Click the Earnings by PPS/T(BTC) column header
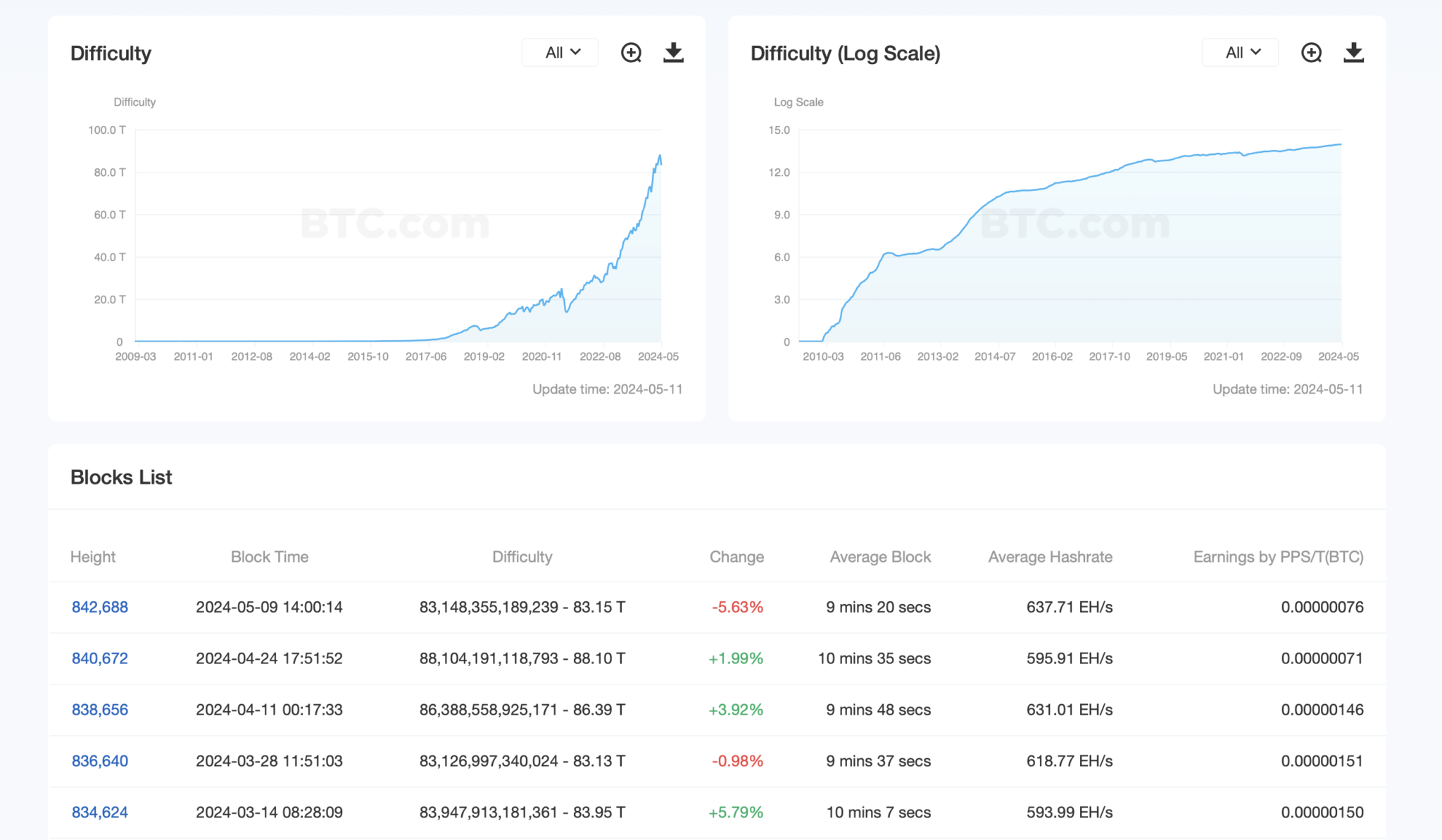Image resolution: width=1442 pixels, height=840 pixels. [1278, 557]
